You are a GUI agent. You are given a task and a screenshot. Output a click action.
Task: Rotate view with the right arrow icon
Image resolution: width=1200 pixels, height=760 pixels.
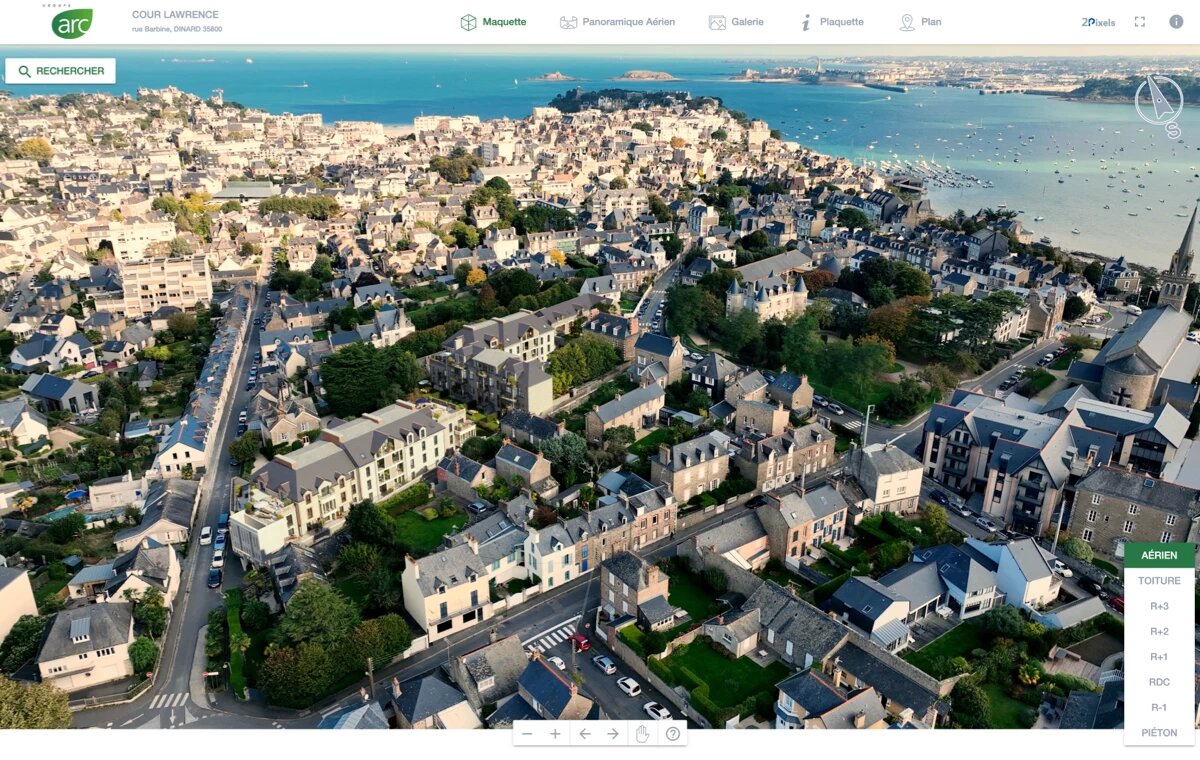pyautogui.click(x=613, y=734)
